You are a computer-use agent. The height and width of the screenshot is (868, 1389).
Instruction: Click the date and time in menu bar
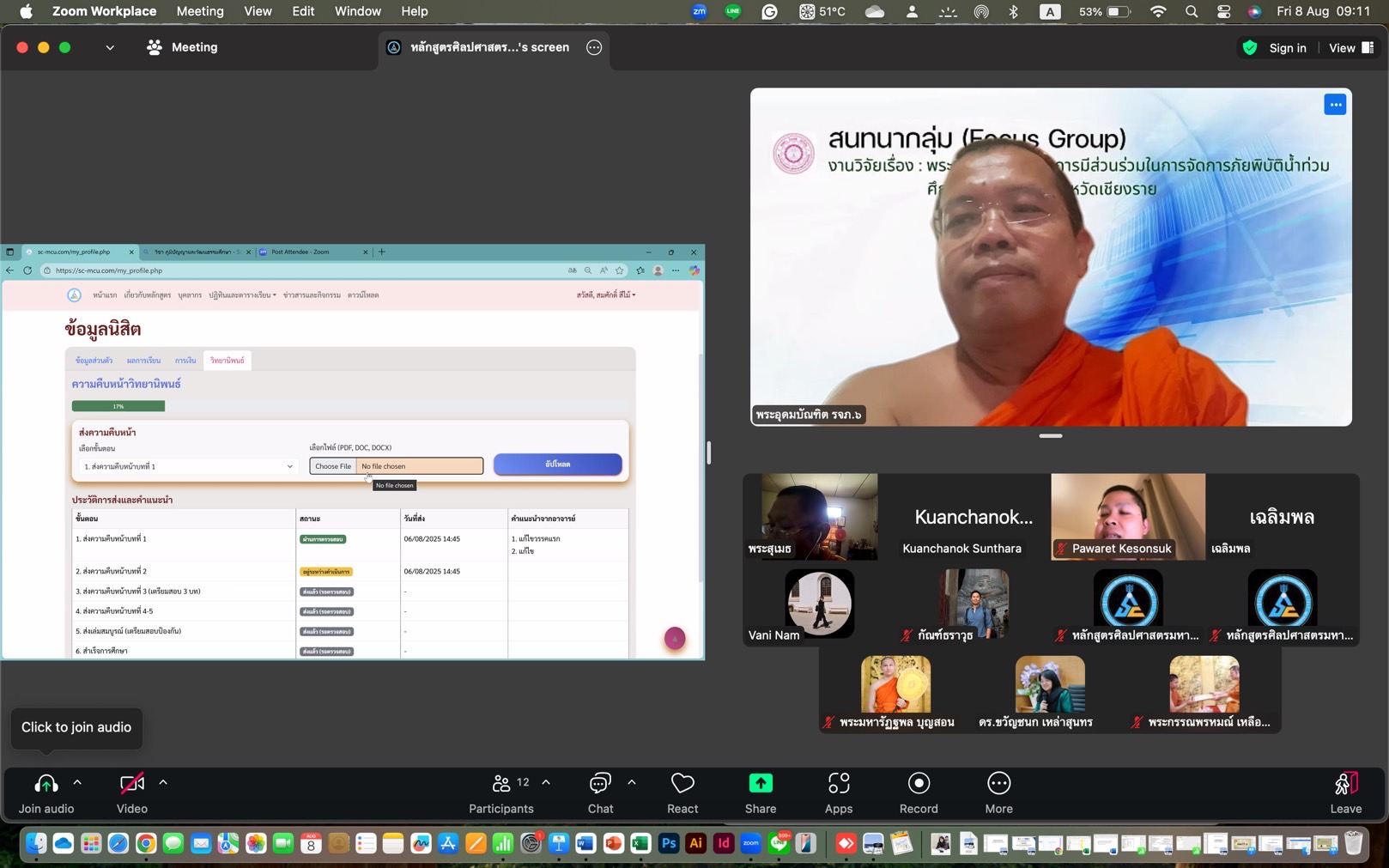pos(1323,12)
